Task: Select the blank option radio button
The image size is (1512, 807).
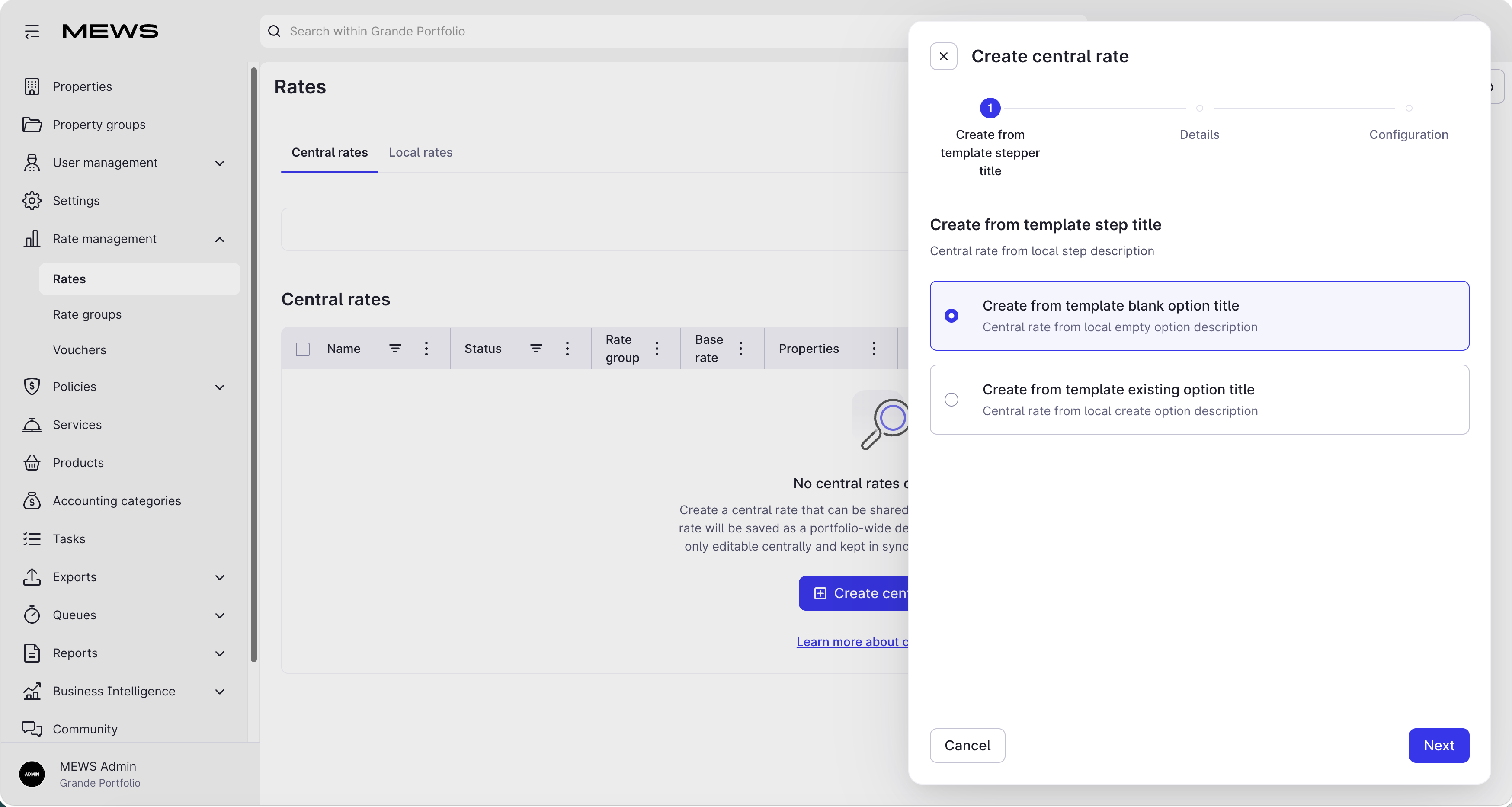Action: coord(951,316)
